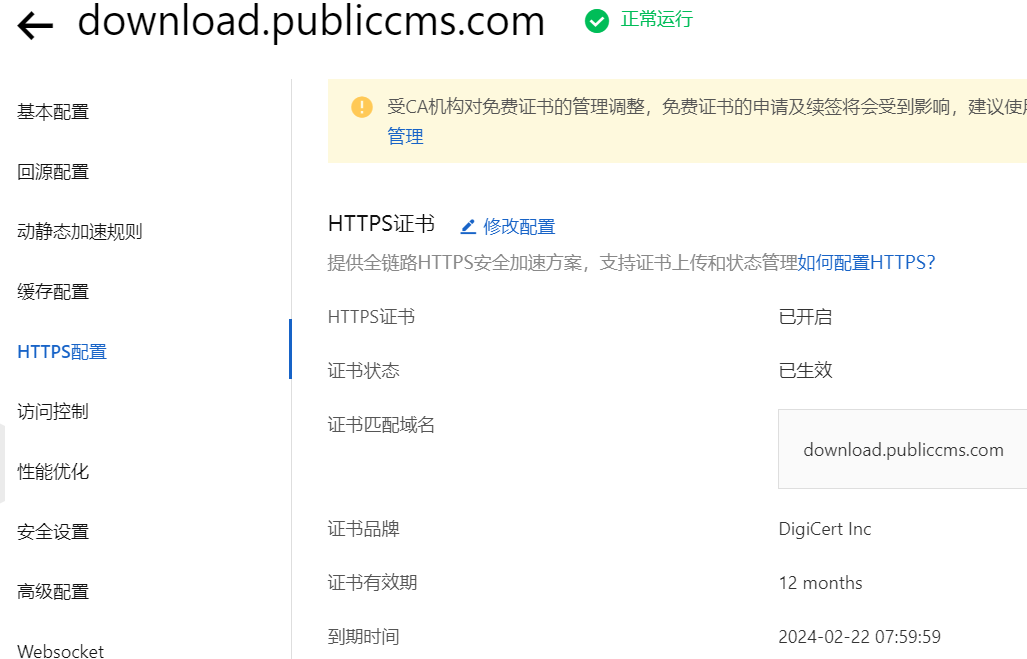1027x659 pixels.
Task: Select the HTTPS配置 sidebar item
Action: pyautogui.click(x=62, y=352)
